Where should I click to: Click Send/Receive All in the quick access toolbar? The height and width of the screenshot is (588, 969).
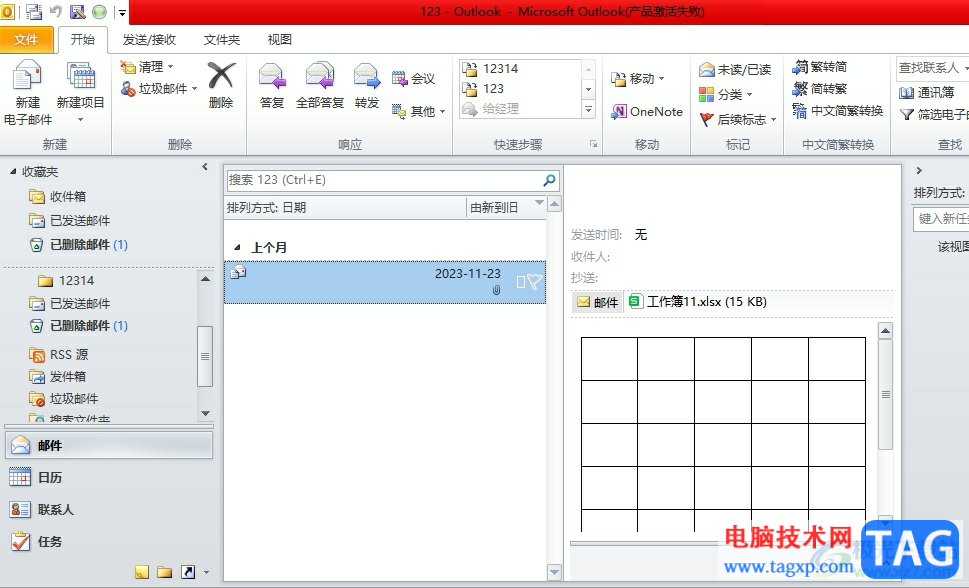pos(34,11)
